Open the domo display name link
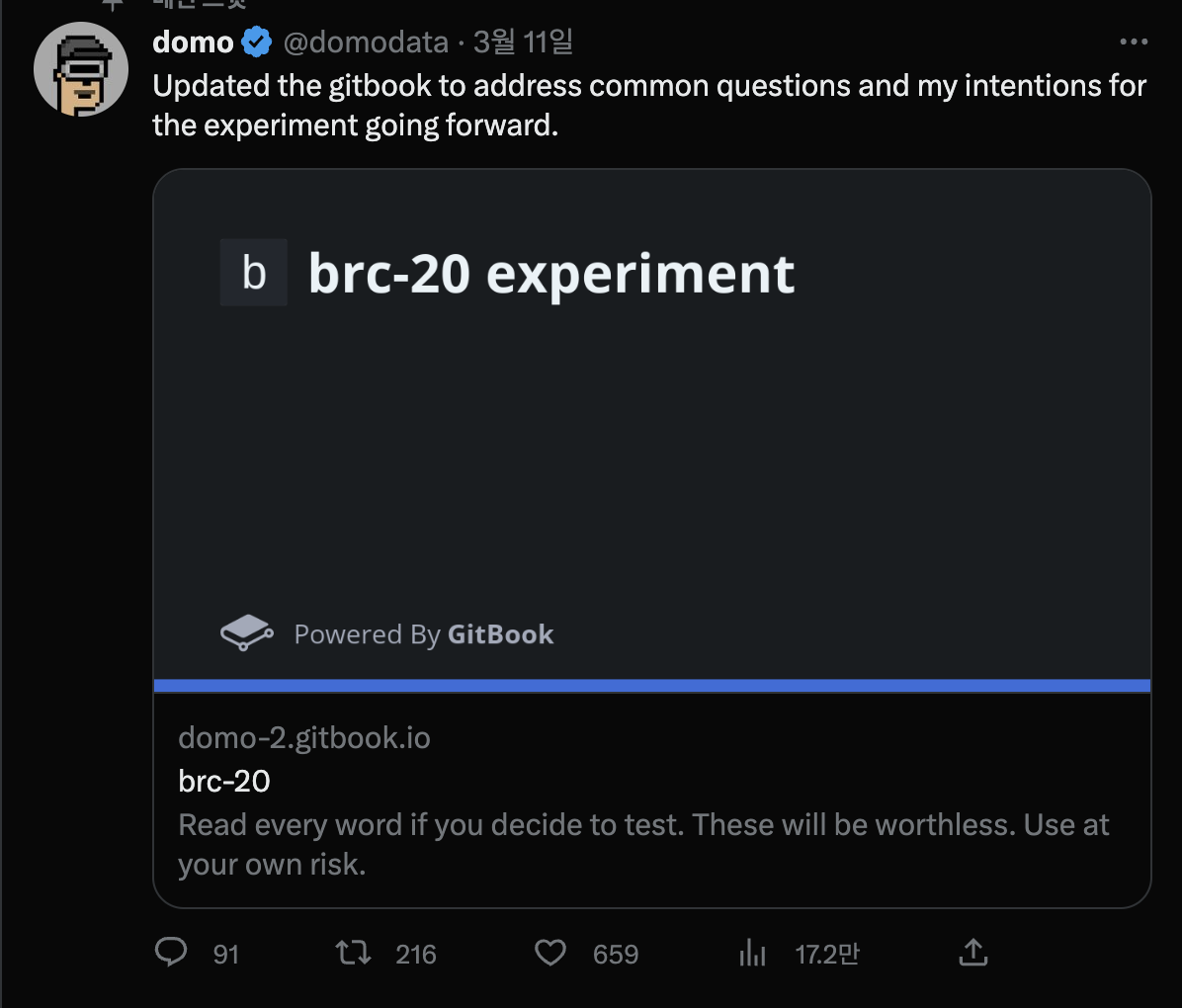 click(x=194, y=42)
